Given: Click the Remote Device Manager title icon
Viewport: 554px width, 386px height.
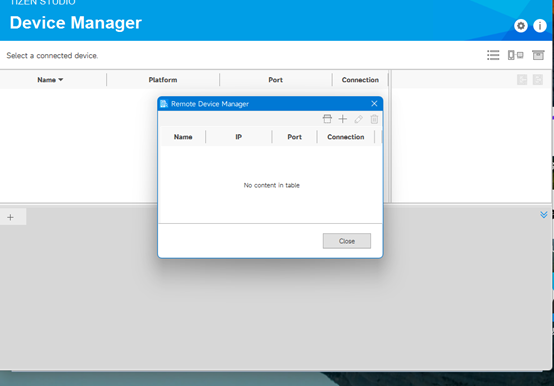Looking at the screenshot, I should (164, 103).
